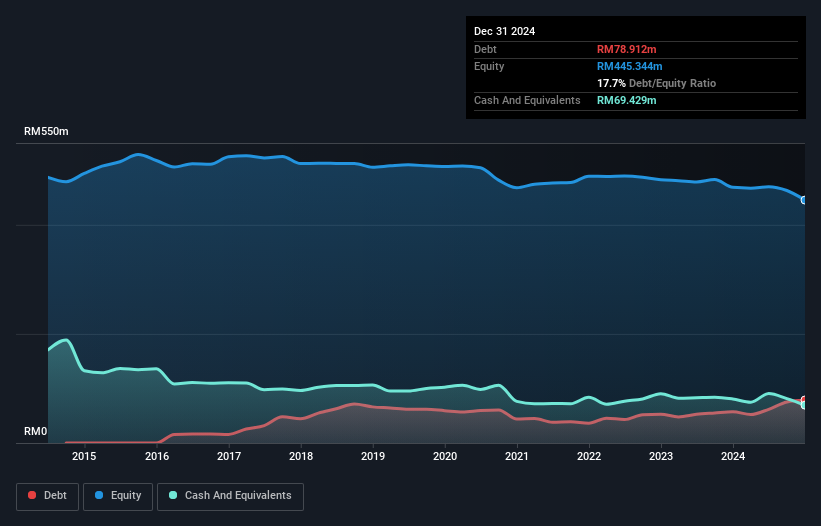The image size is (821, 526).
Task: Click the 2022 x-axis label
Action: 589,456
